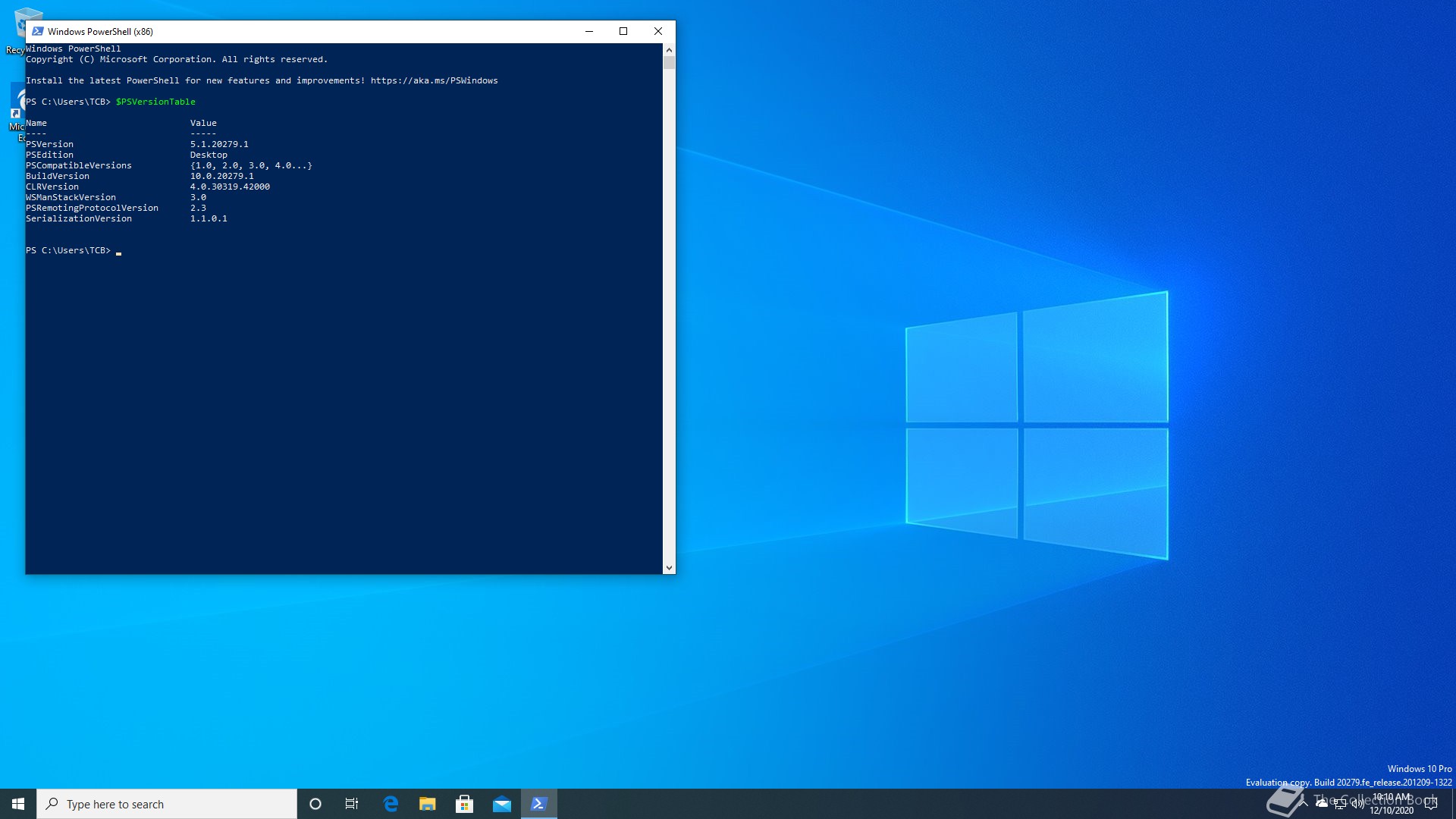Screen dimensions: 1456x819
Task: Open the network status tray icon
Action: pos(1340,804)
